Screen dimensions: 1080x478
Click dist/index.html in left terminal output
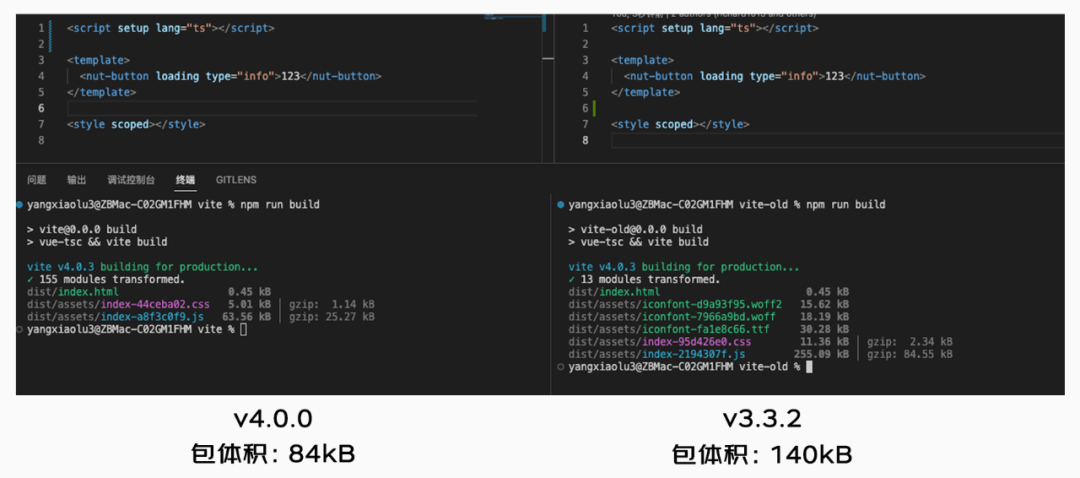coord(73,292)
